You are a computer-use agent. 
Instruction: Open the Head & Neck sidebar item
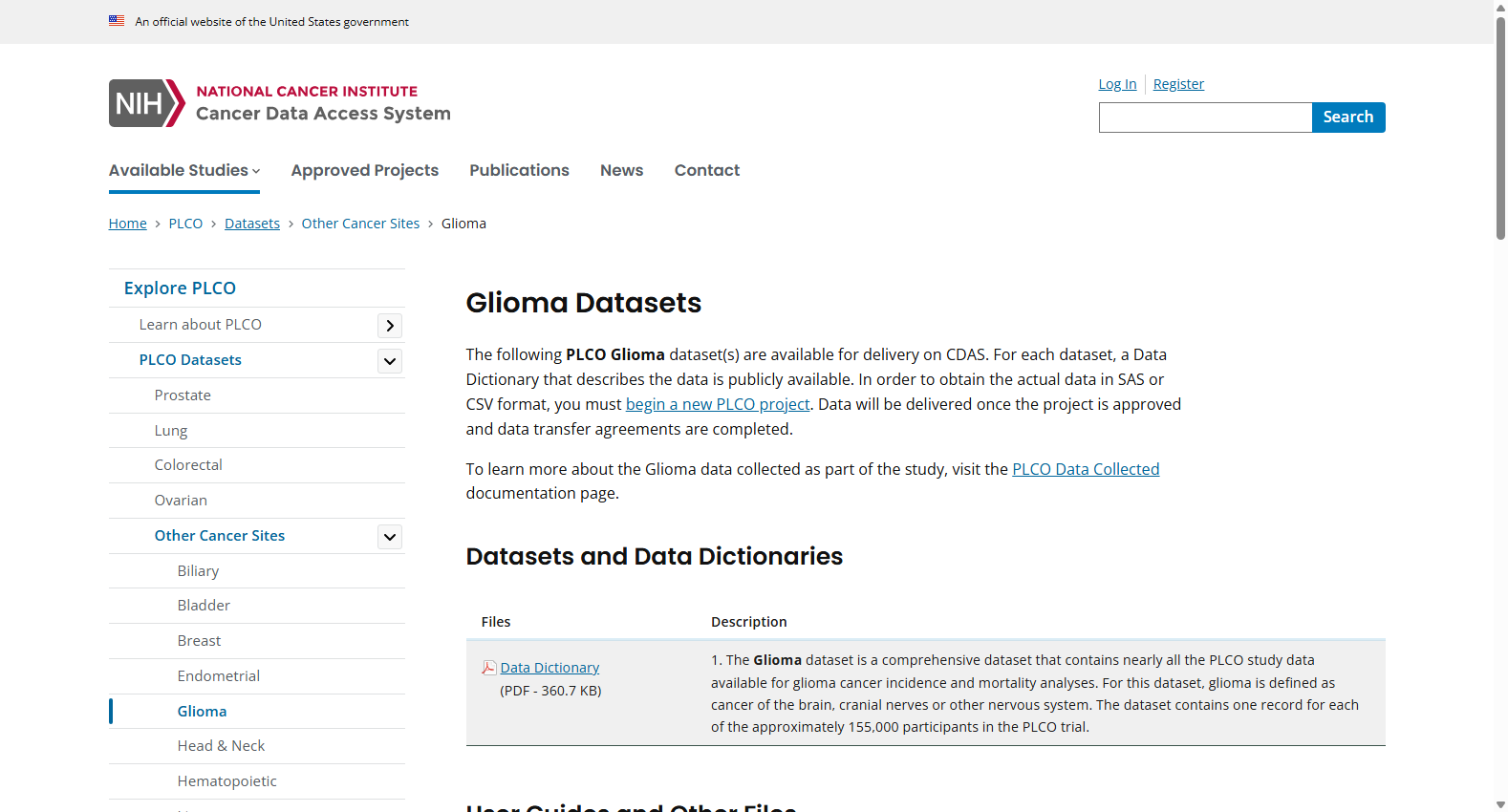coord(221,746)
